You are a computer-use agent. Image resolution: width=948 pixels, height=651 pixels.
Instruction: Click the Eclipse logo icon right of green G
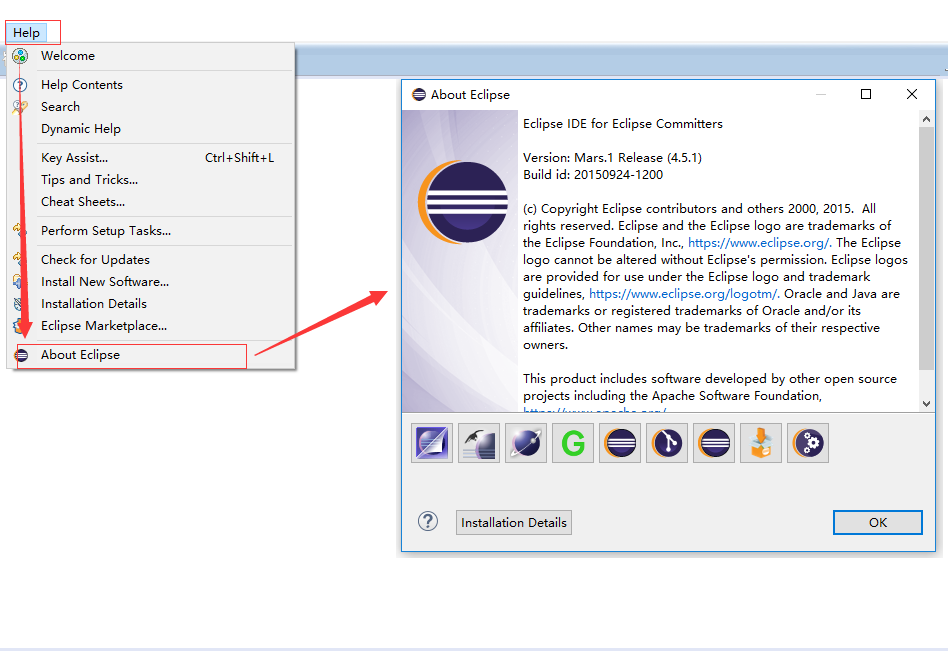(620, 443)
